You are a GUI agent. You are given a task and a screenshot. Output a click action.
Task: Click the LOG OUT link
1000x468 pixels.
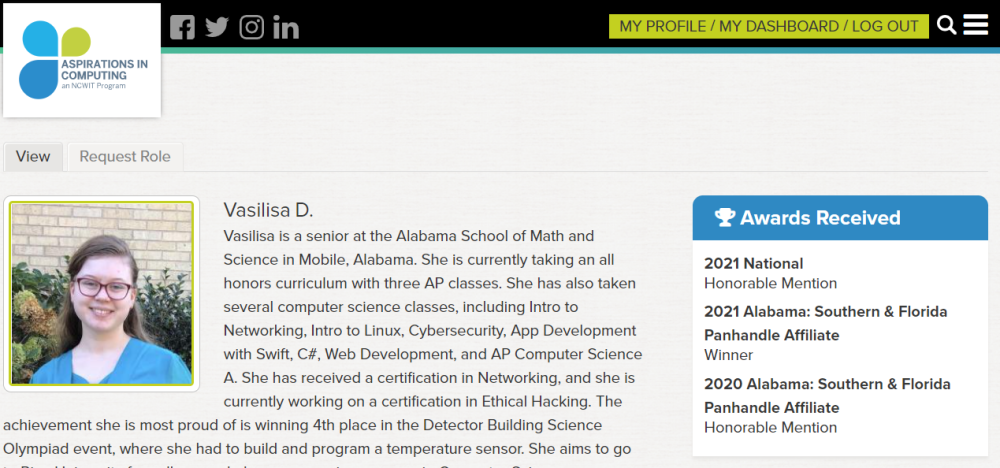885,26
